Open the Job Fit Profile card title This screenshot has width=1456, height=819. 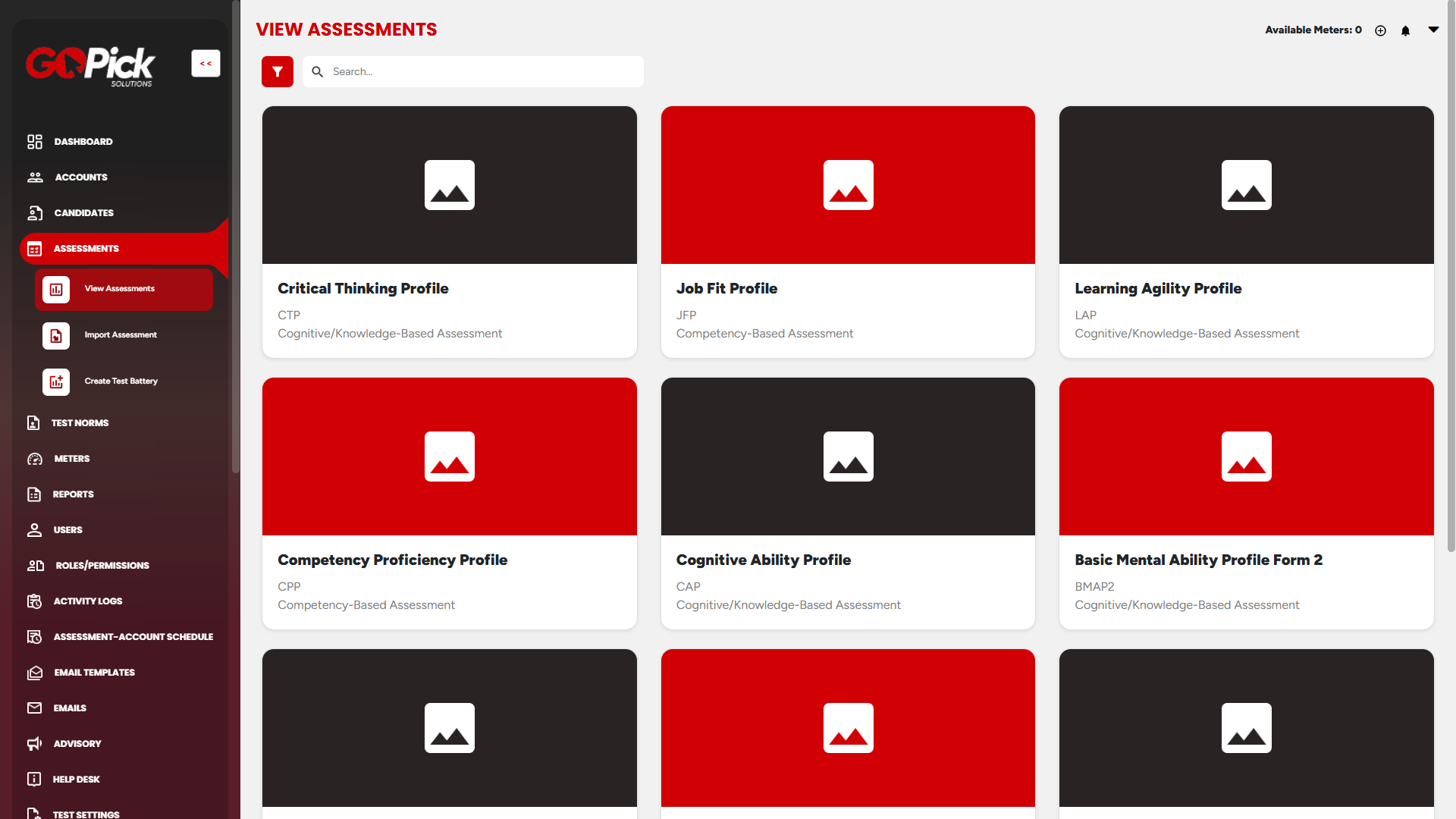tap(726, 289)
